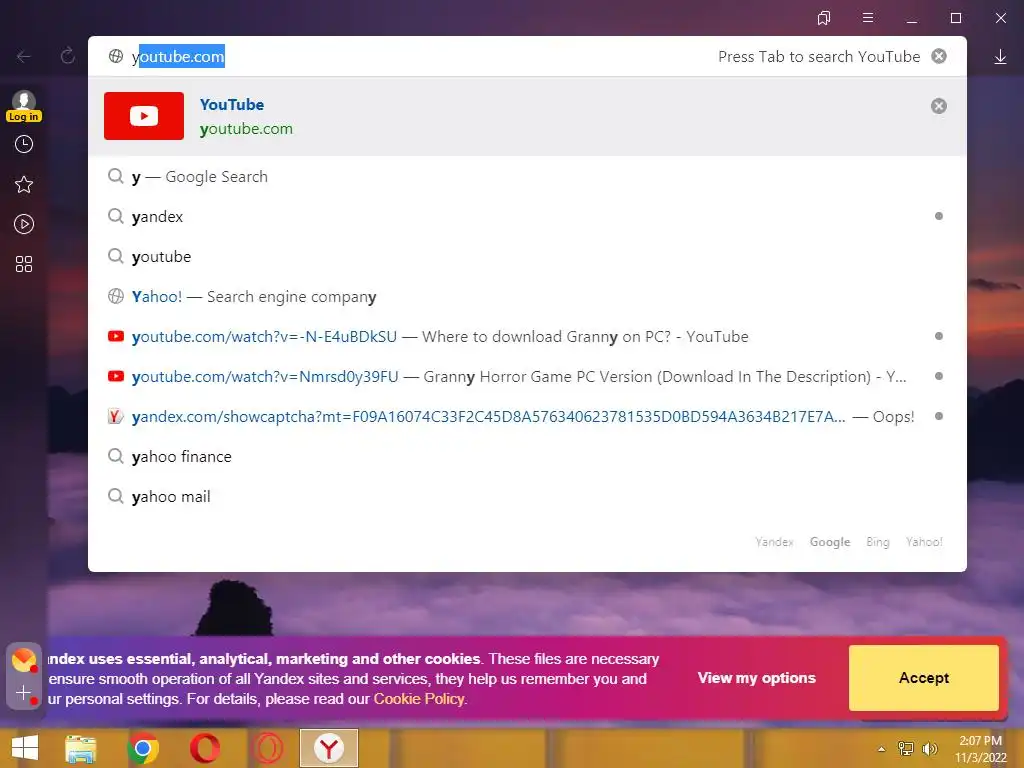This screenshot has width=1024, height=768.
Task: Select 'y — Google Search' suggestion
Action: pos(527,176)
